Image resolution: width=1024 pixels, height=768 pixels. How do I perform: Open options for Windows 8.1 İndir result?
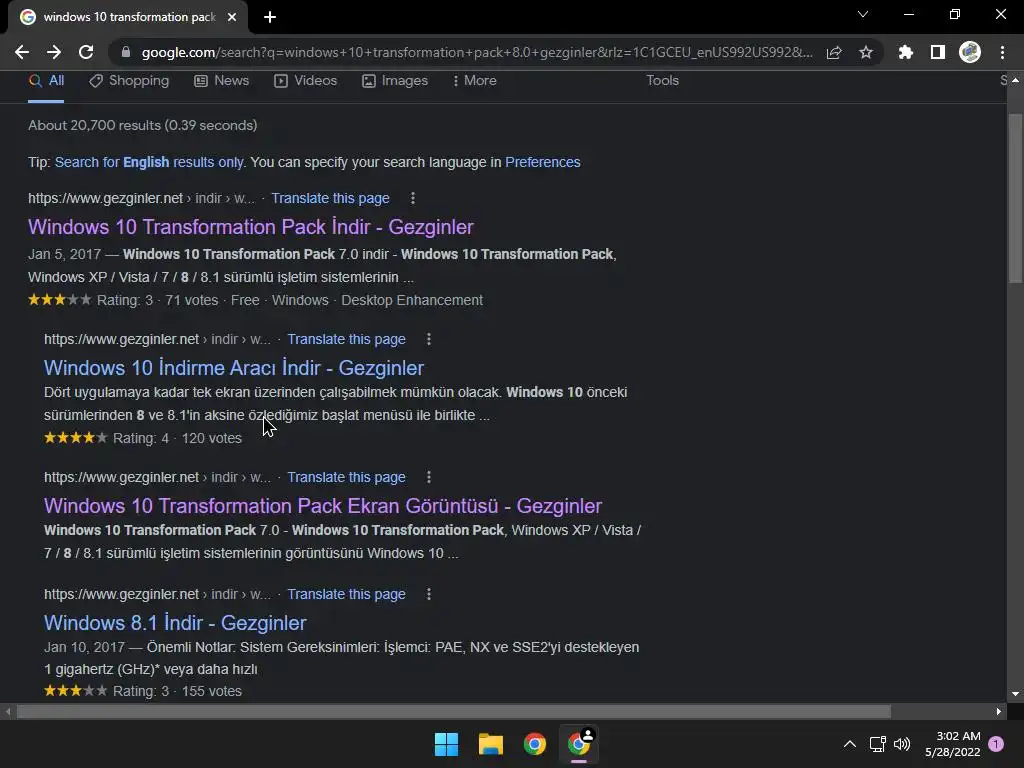[428, 594]
